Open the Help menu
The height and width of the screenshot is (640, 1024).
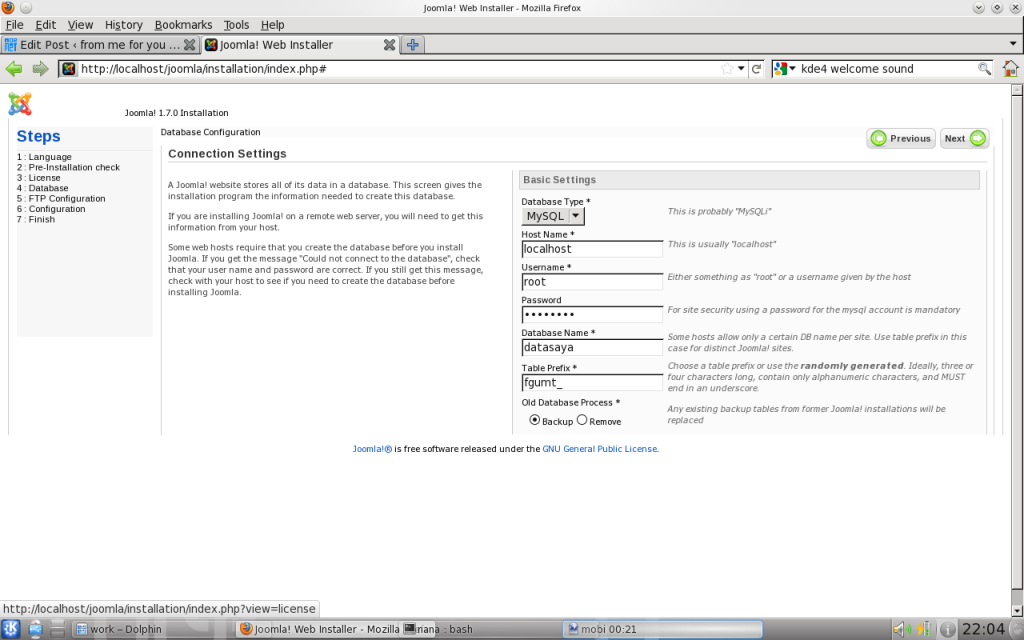coord(272,25)
